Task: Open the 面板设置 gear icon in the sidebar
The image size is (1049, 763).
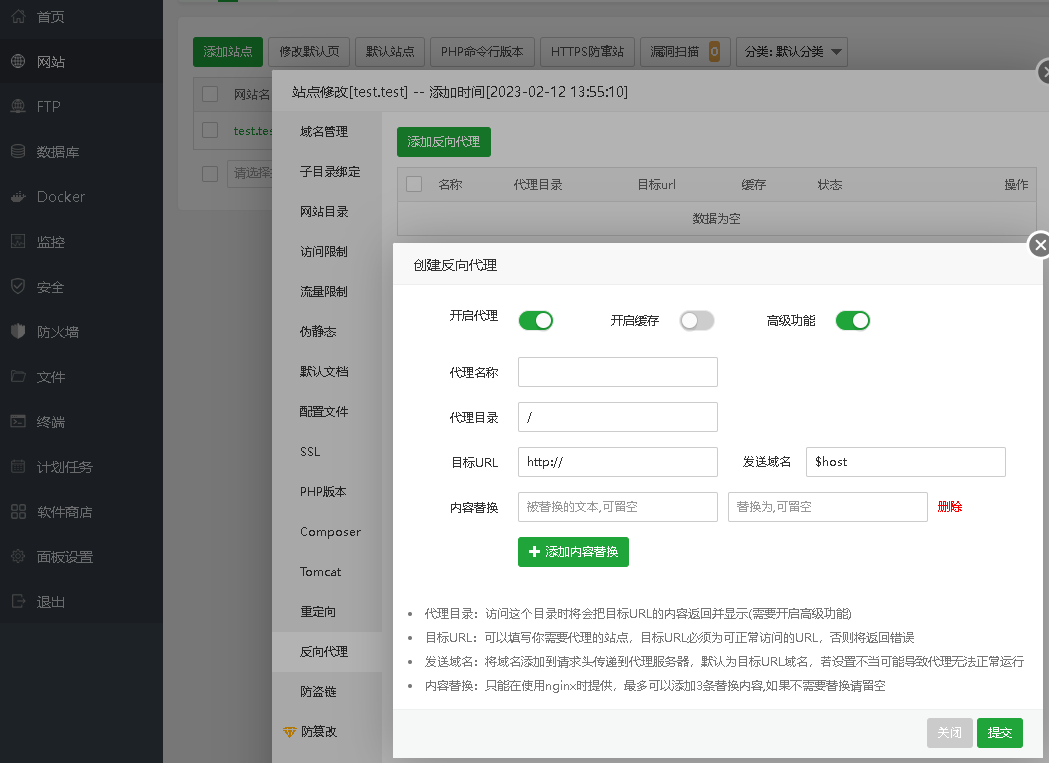Action: [x=18, y=556]
